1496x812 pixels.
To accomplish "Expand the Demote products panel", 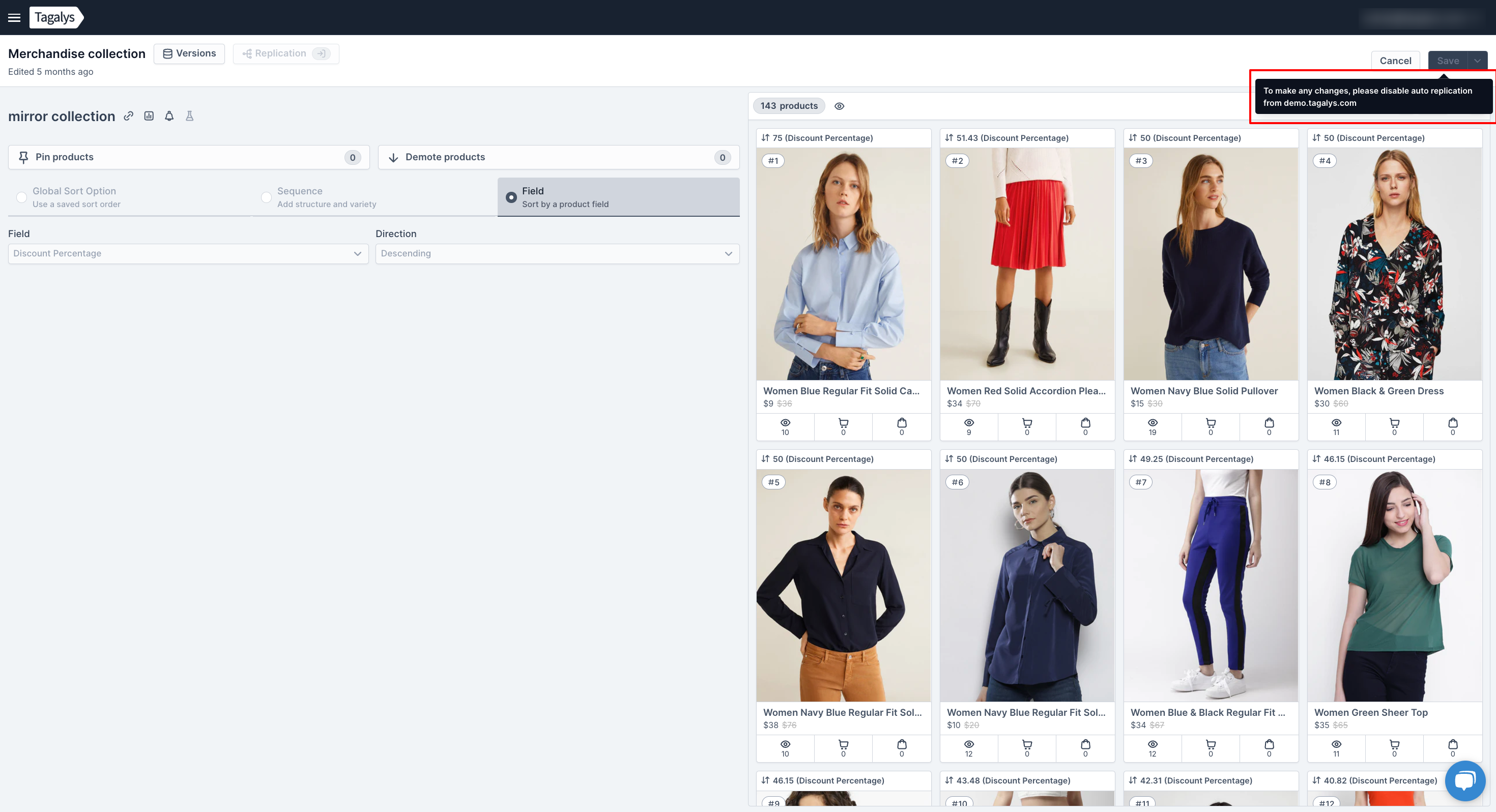I will [x=559, y=157].
